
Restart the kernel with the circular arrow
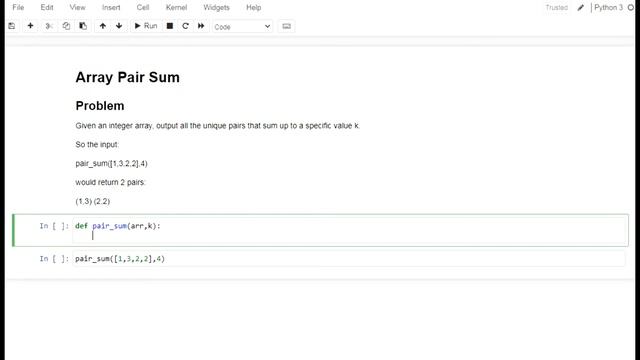(x=185, y=26)
